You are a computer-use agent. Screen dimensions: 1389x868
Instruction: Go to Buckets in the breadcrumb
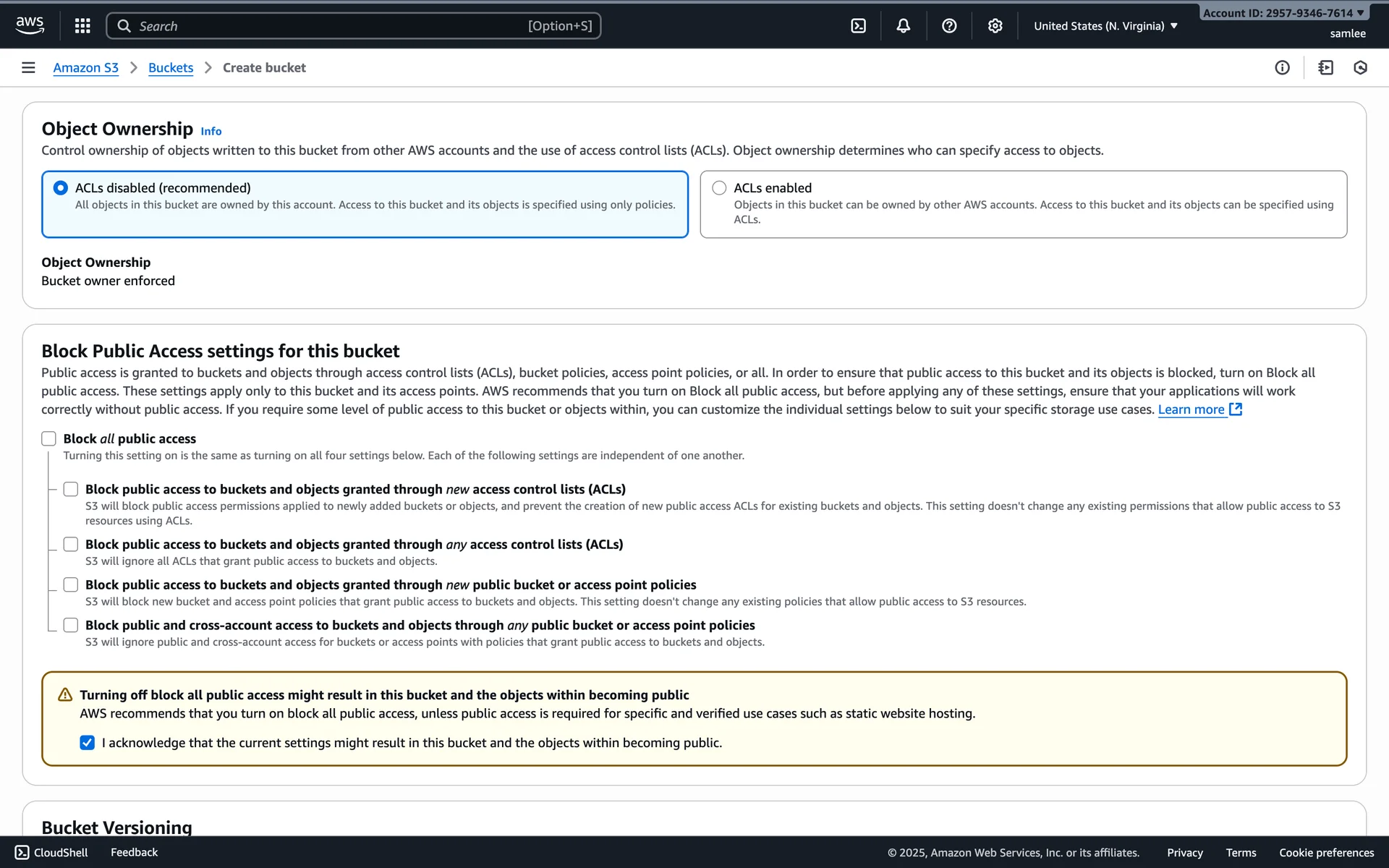point(171,67)
